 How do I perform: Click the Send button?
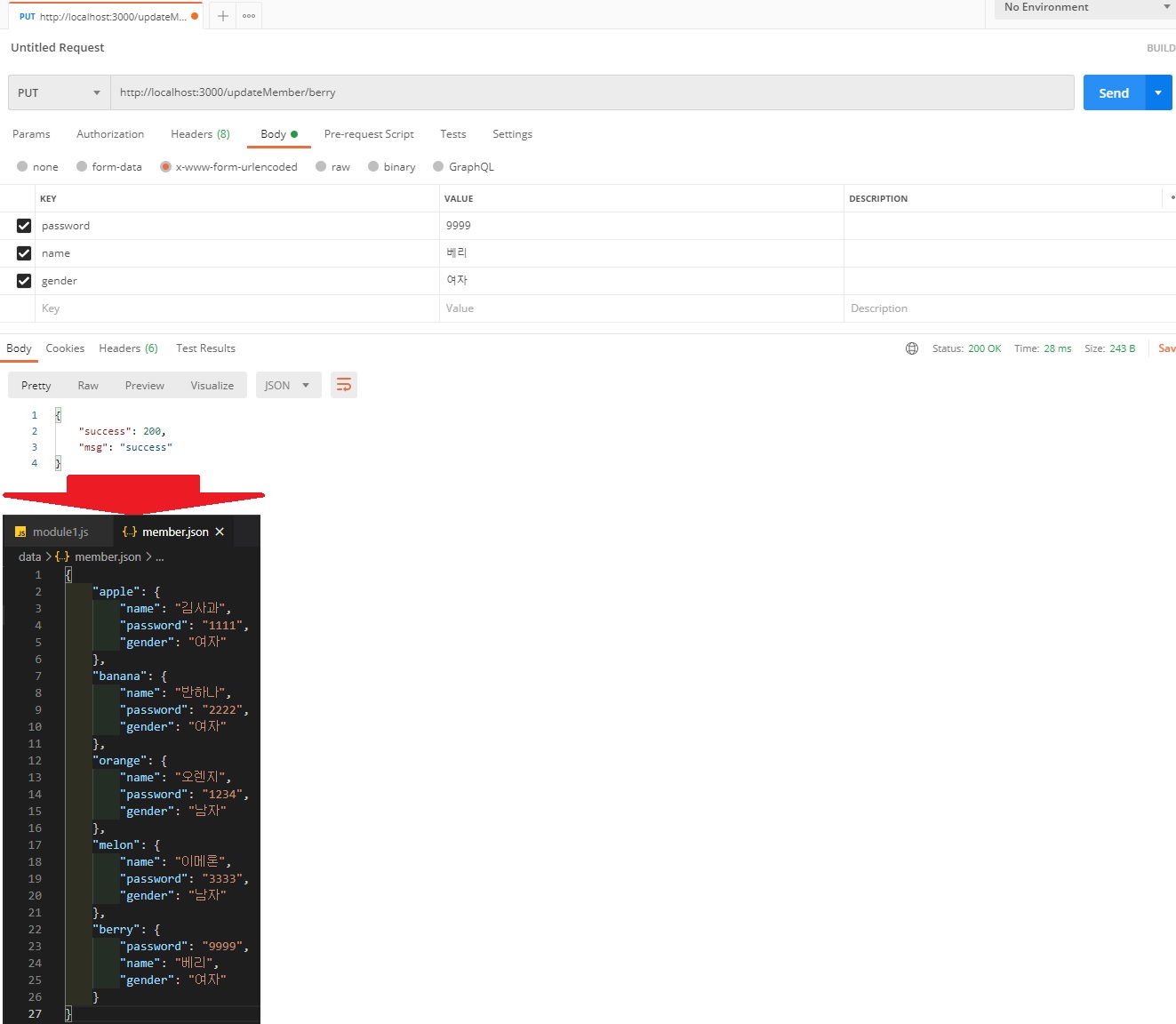1114,92
